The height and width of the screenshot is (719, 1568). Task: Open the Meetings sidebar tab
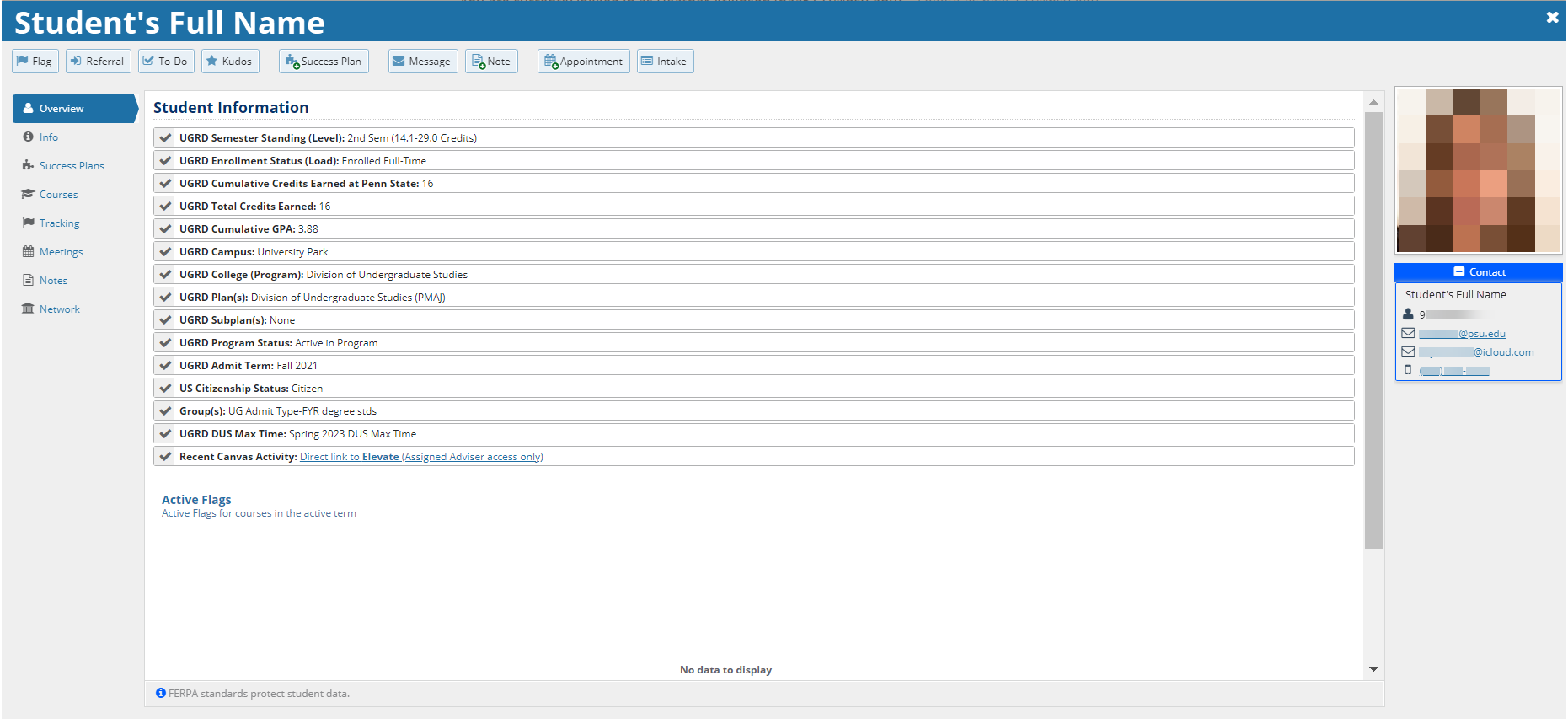(61, 252)
